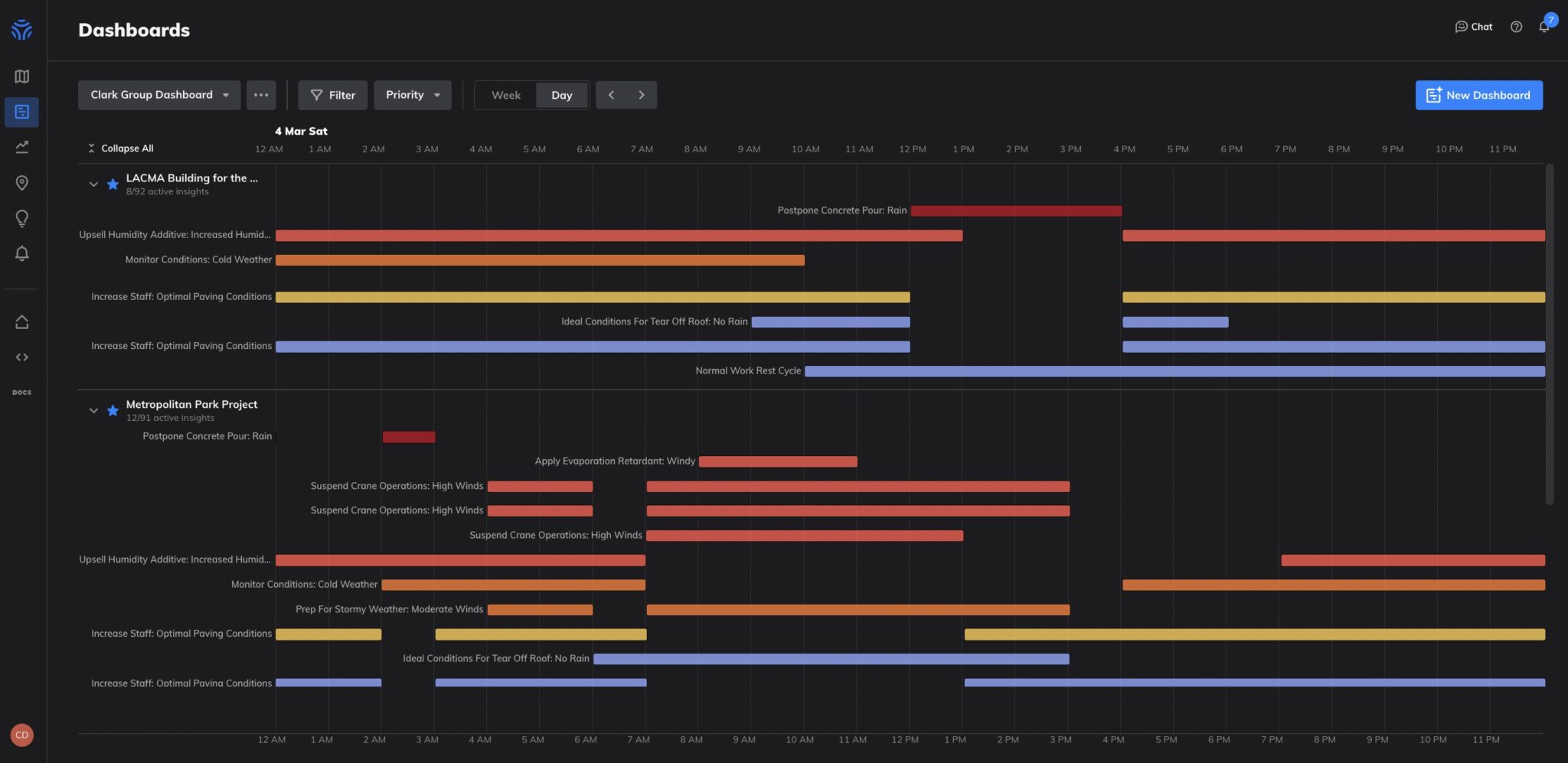Screen dimensions: 1568x763
Task: Open the insights lightbulb sidebar icon
Action: click(x=21, y=219)
